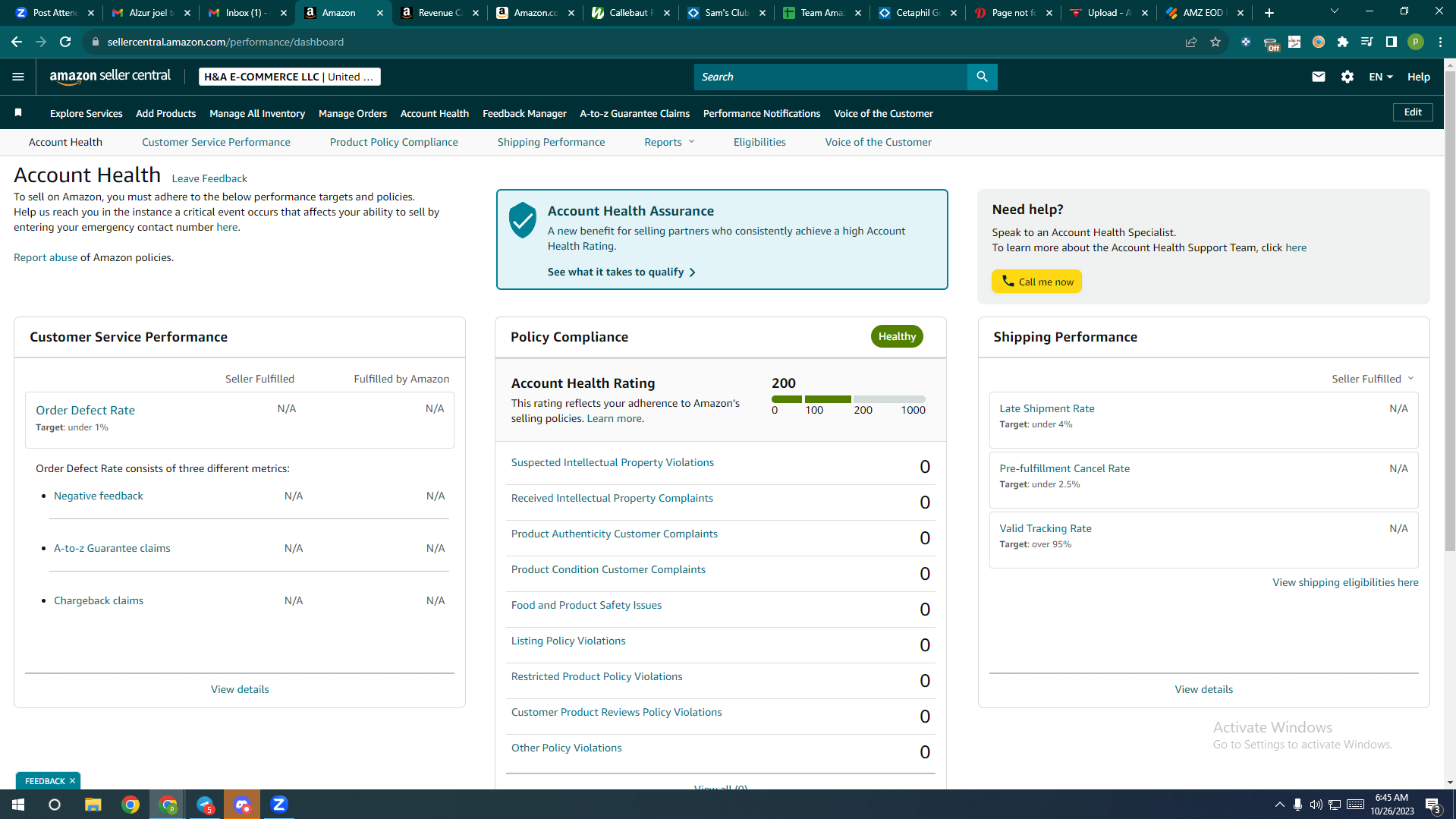Open the messages envelope icon

[1318, 77]
